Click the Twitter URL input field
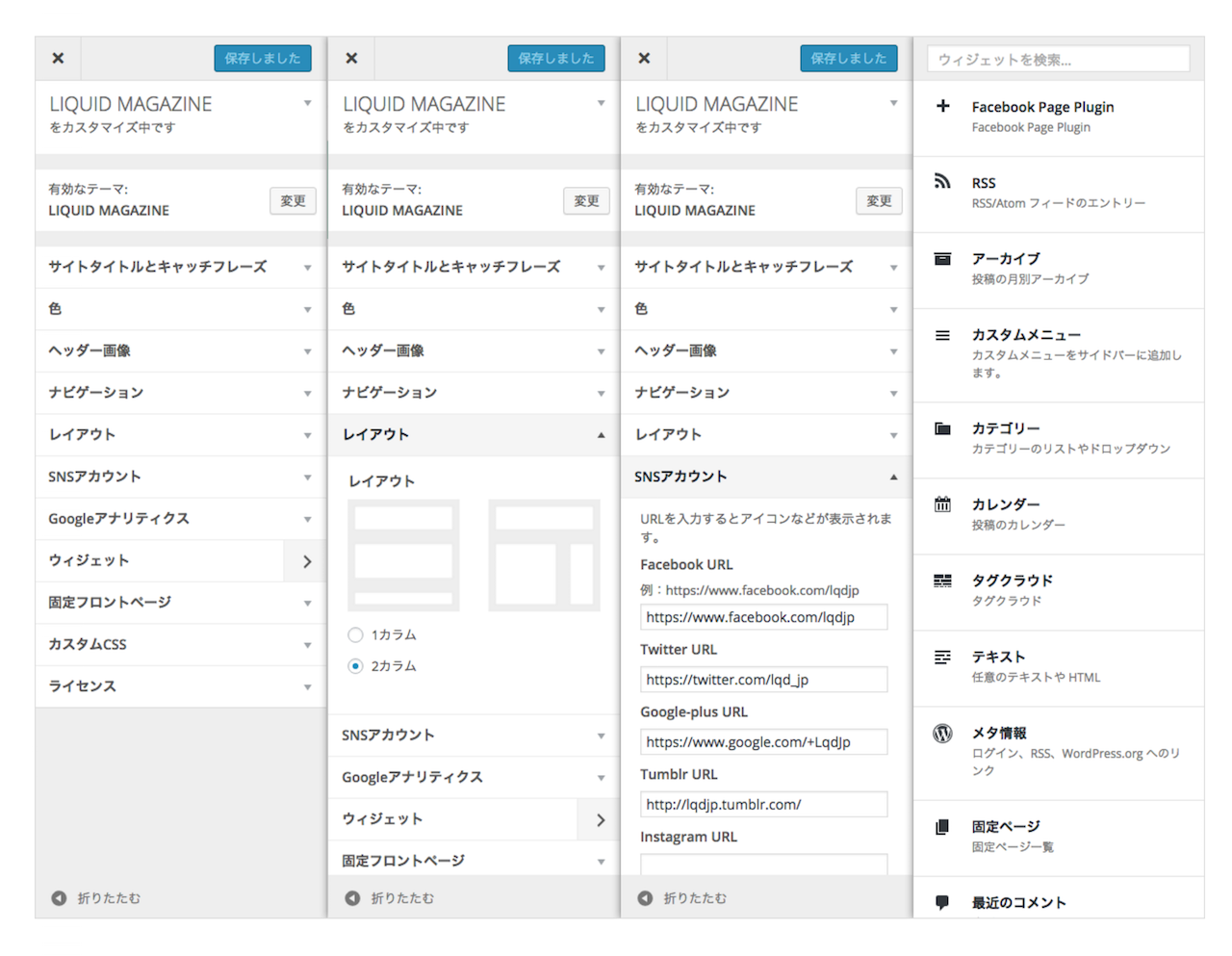 [x=763, y=680]
